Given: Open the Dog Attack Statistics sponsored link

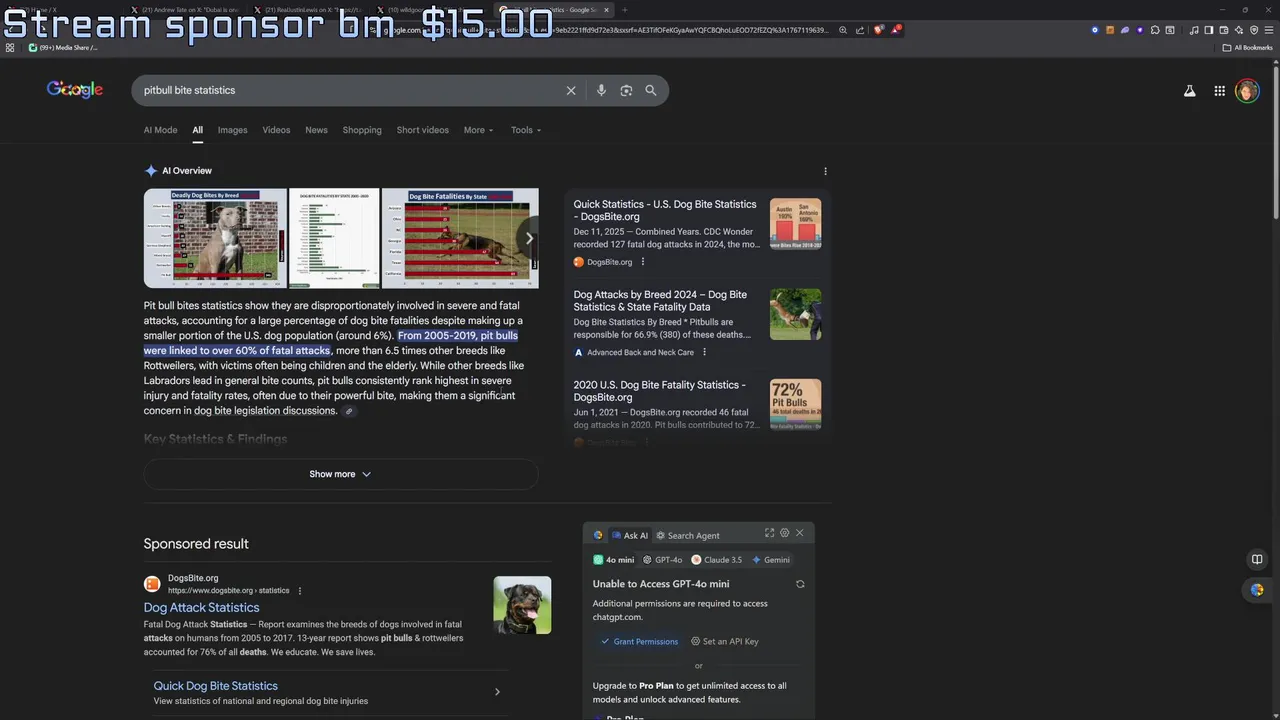Looking at the screenshot, I should pos(201,607).
